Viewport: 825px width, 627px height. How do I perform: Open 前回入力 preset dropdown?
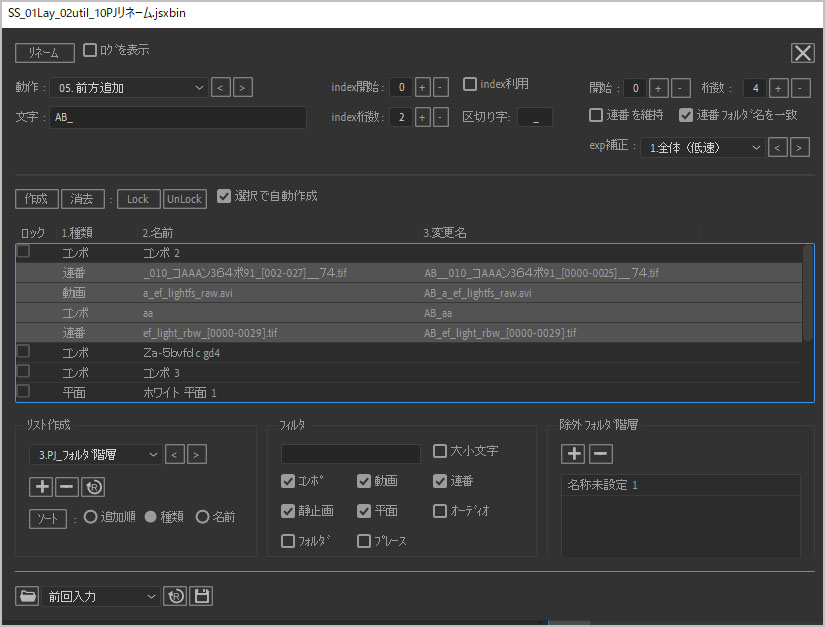click(x=101, y=596)
